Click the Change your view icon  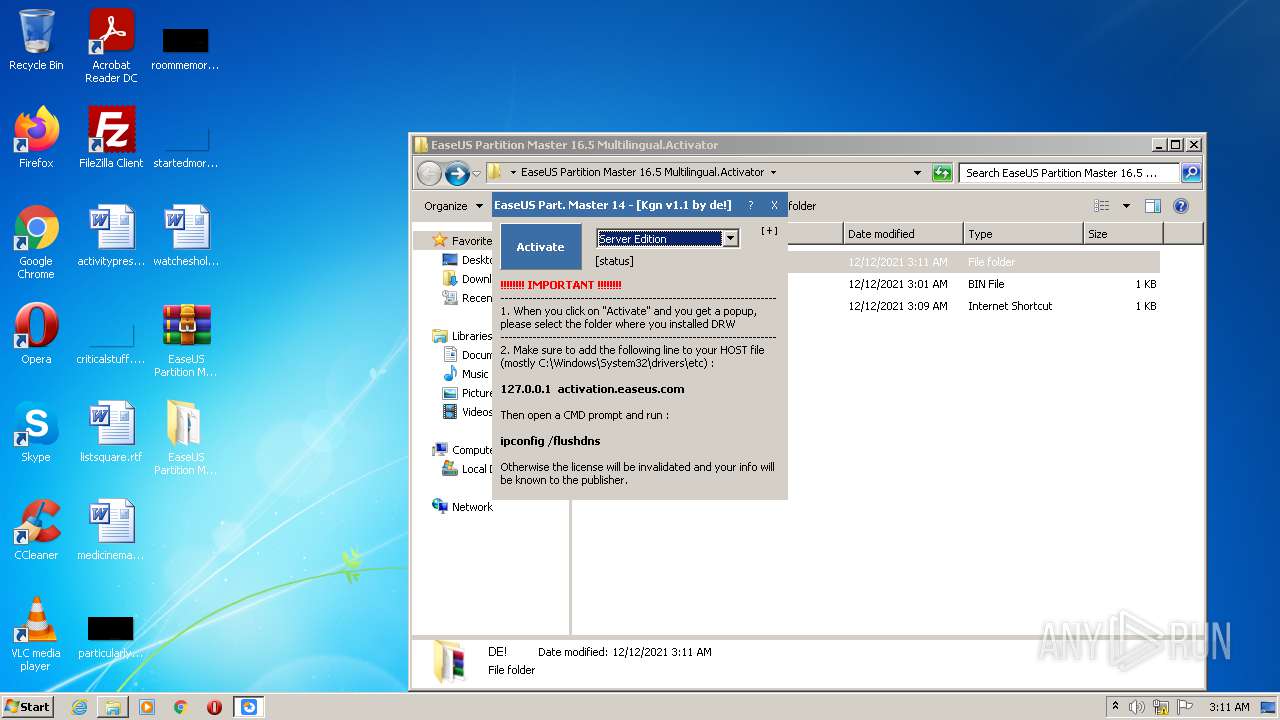(x=1102, y=206)
